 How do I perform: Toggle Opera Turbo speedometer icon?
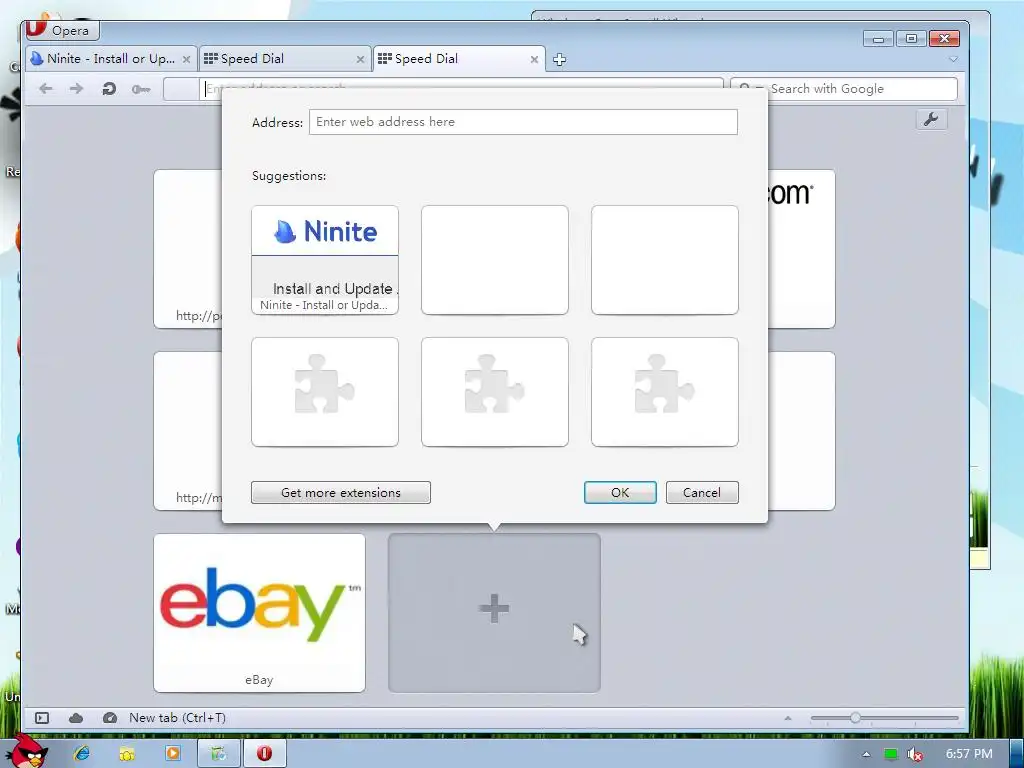(110, 718)
